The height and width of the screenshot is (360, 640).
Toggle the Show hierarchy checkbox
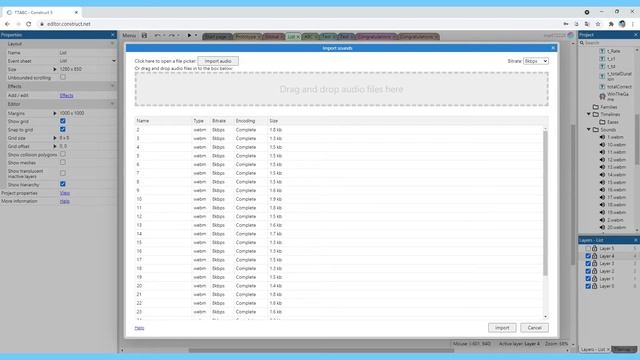click(x=63, y=184)
